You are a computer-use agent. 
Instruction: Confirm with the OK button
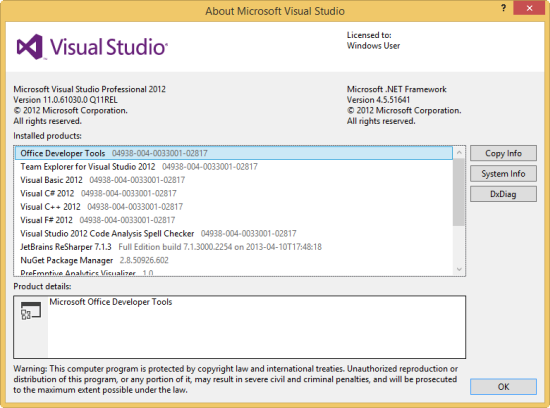pos(503,387)
